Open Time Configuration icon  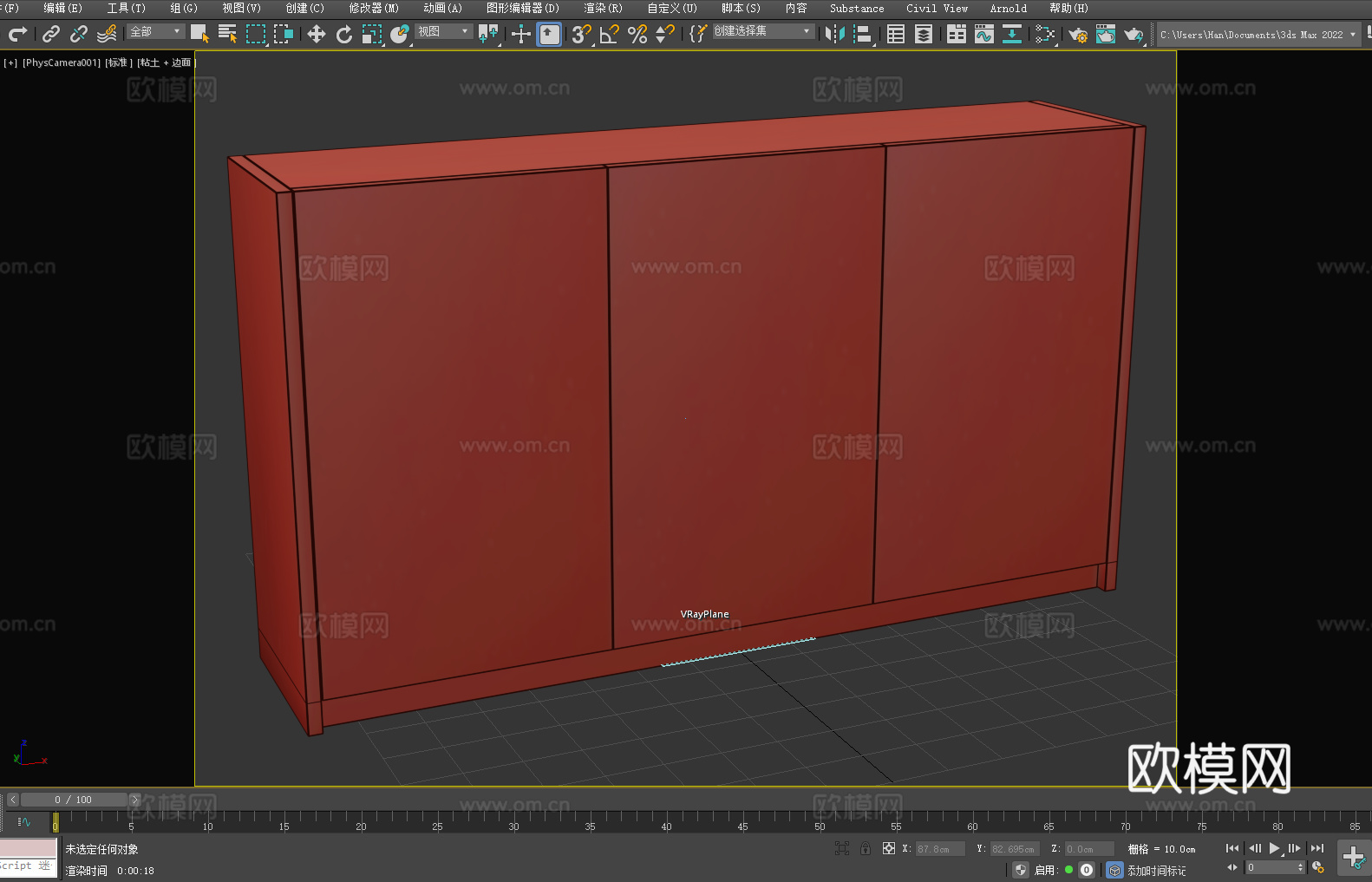tap(1318, 867)
